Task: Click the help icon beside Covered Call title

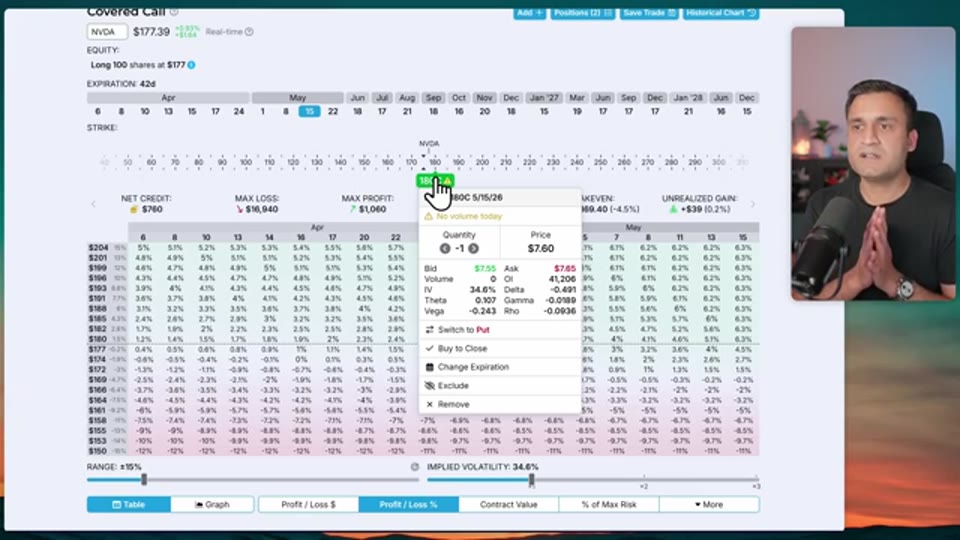Action: click(174, 12)
